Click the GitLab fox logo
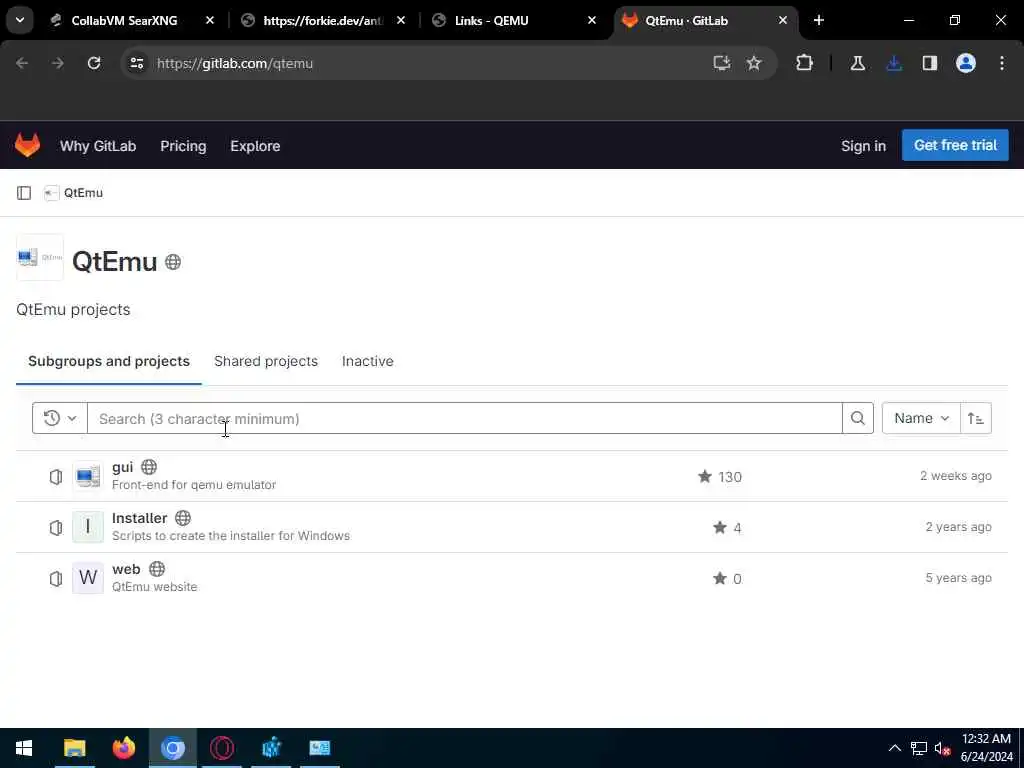1024x768 pixels. point(27,145)
